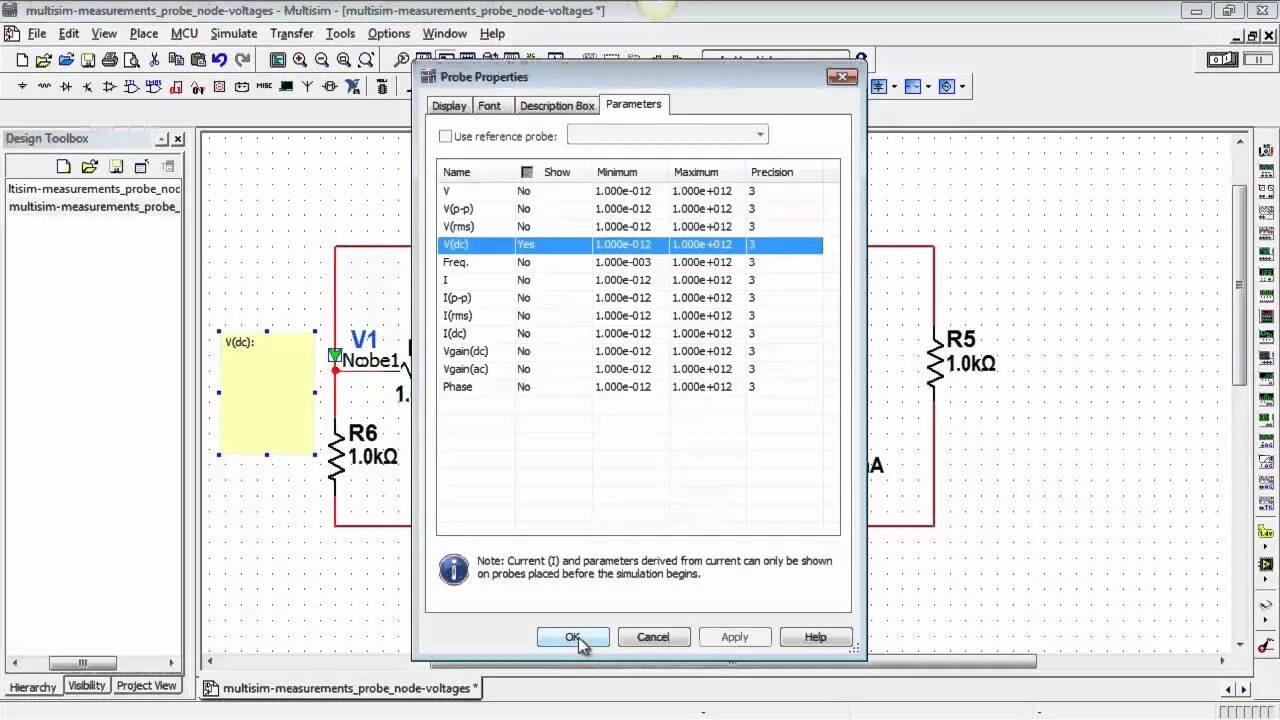Click the Help button in dialog
This screenshot has height=720, width=1280.
(815, 637)
